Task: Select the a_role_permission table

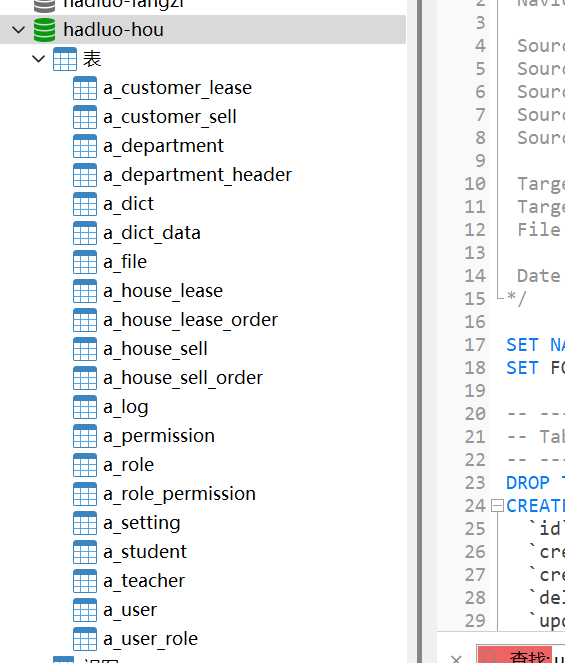Action: tap(179, 494)
